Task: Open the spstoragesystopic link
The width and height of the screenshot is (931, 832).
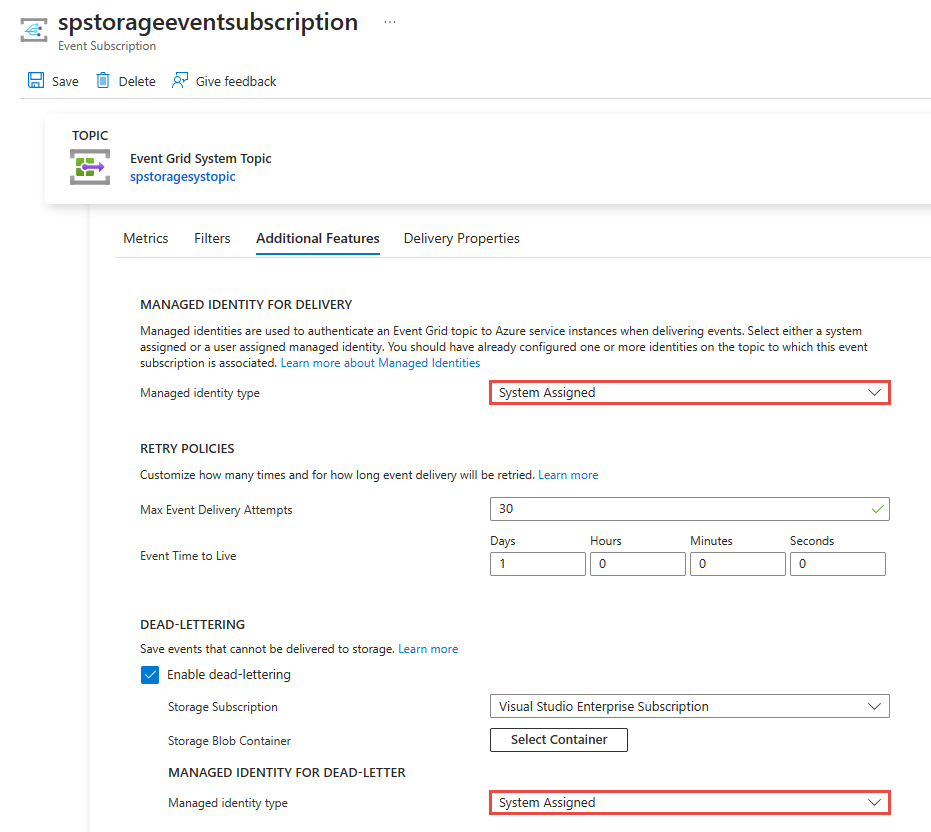Action: 182,176
